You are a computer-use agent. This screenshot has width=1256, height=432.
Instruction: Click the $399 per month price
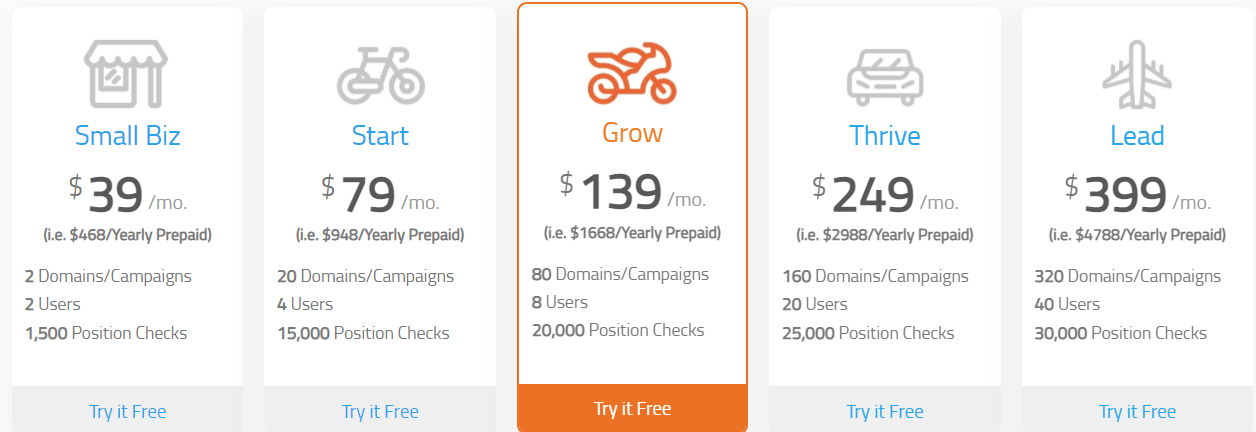(x=1137, y=195)
